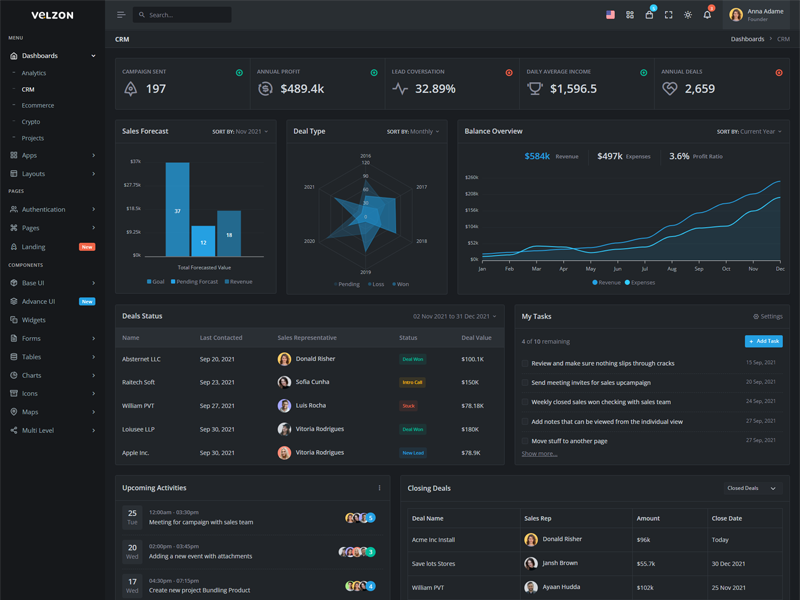Image resolution: width=800 pixels, height=600 pixels.
Task: Open the shopping bag cart icon
Action: pos(649,15)
